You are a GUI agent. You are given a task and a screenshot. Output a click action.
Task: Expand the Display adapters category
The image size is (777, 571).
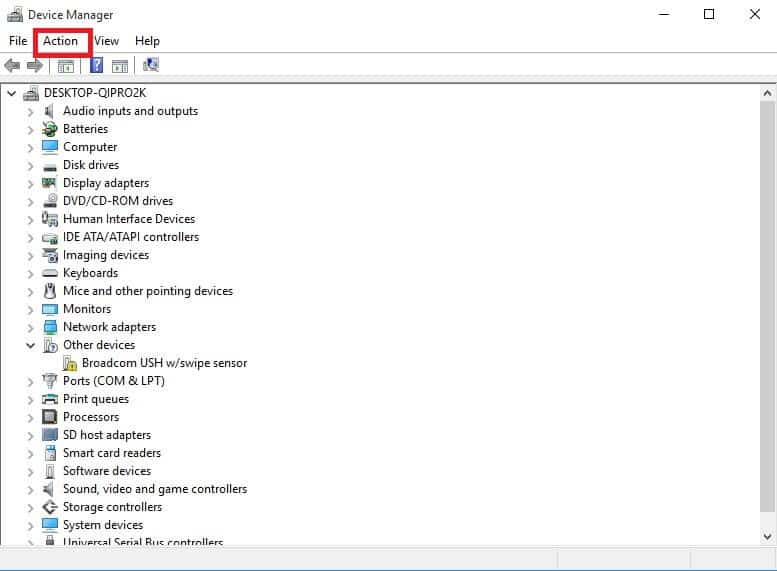[30, 184]
